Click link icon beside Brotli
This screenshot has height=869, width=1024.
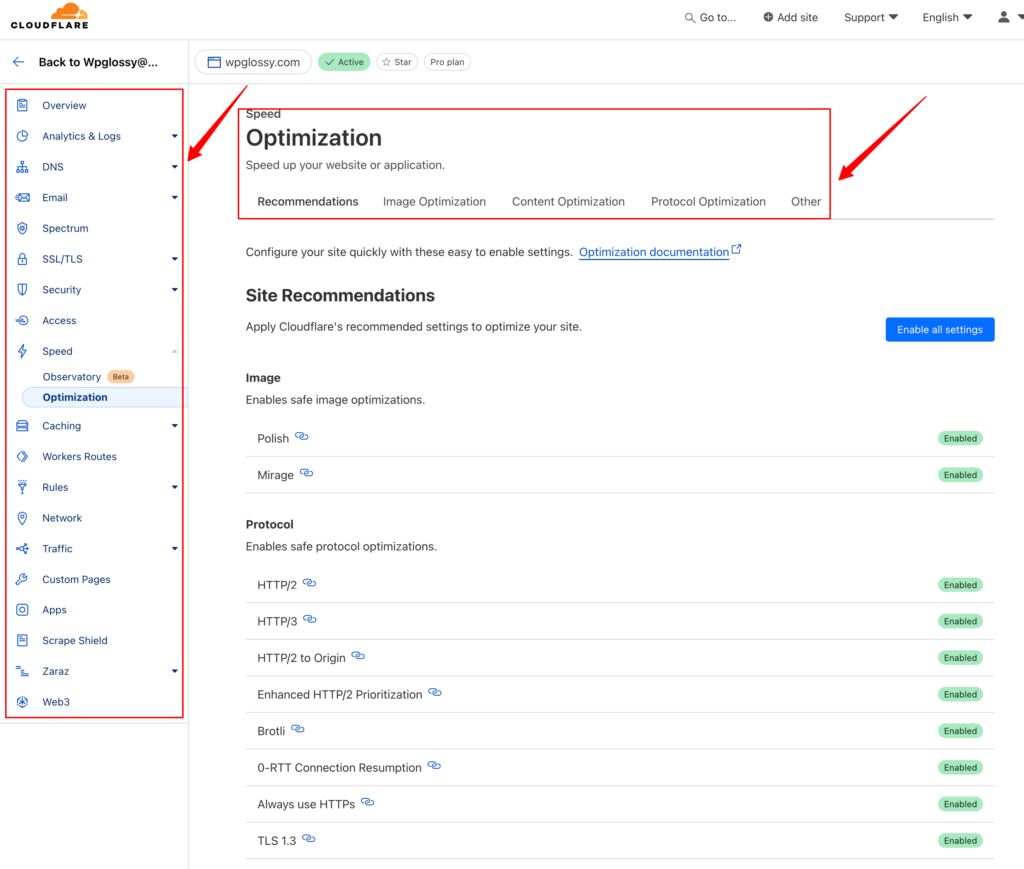click(x=298, y=729)
